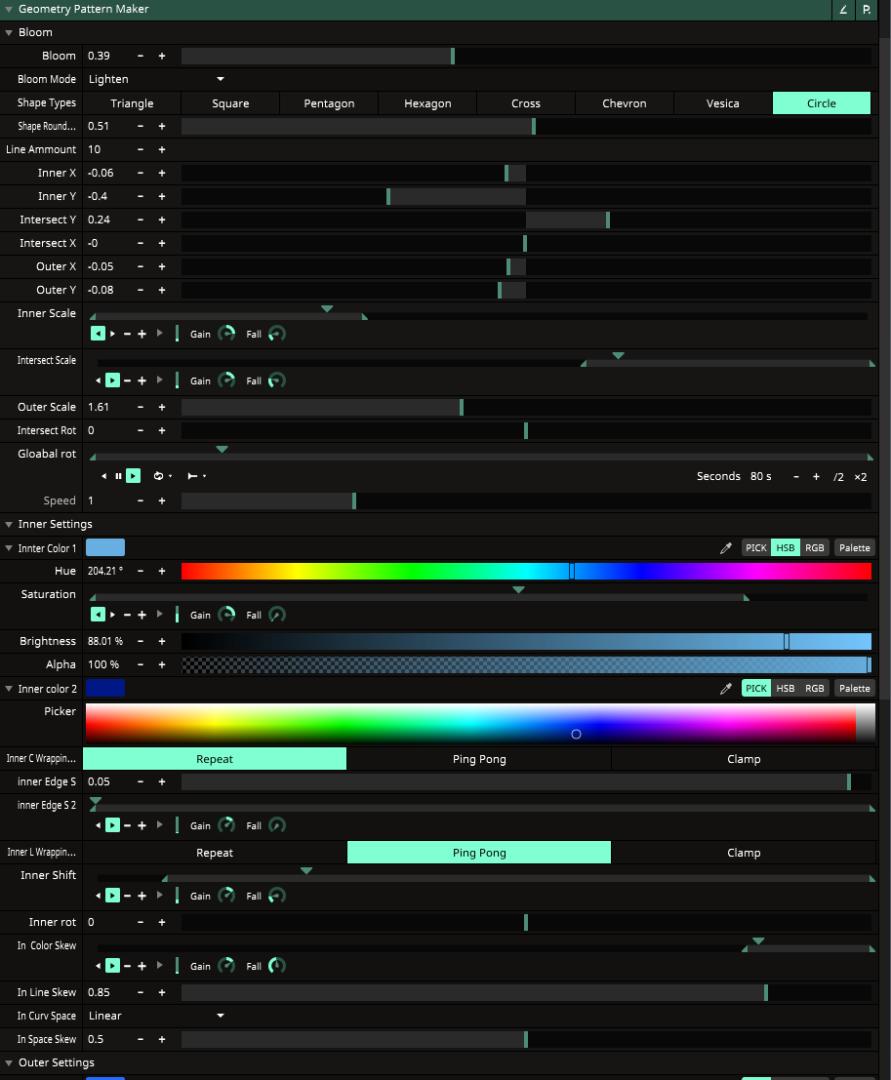Adjust the Gain knob for Inner Shift
The height and width of the screenshot is (1080, 891).
[x=227, y=895]
